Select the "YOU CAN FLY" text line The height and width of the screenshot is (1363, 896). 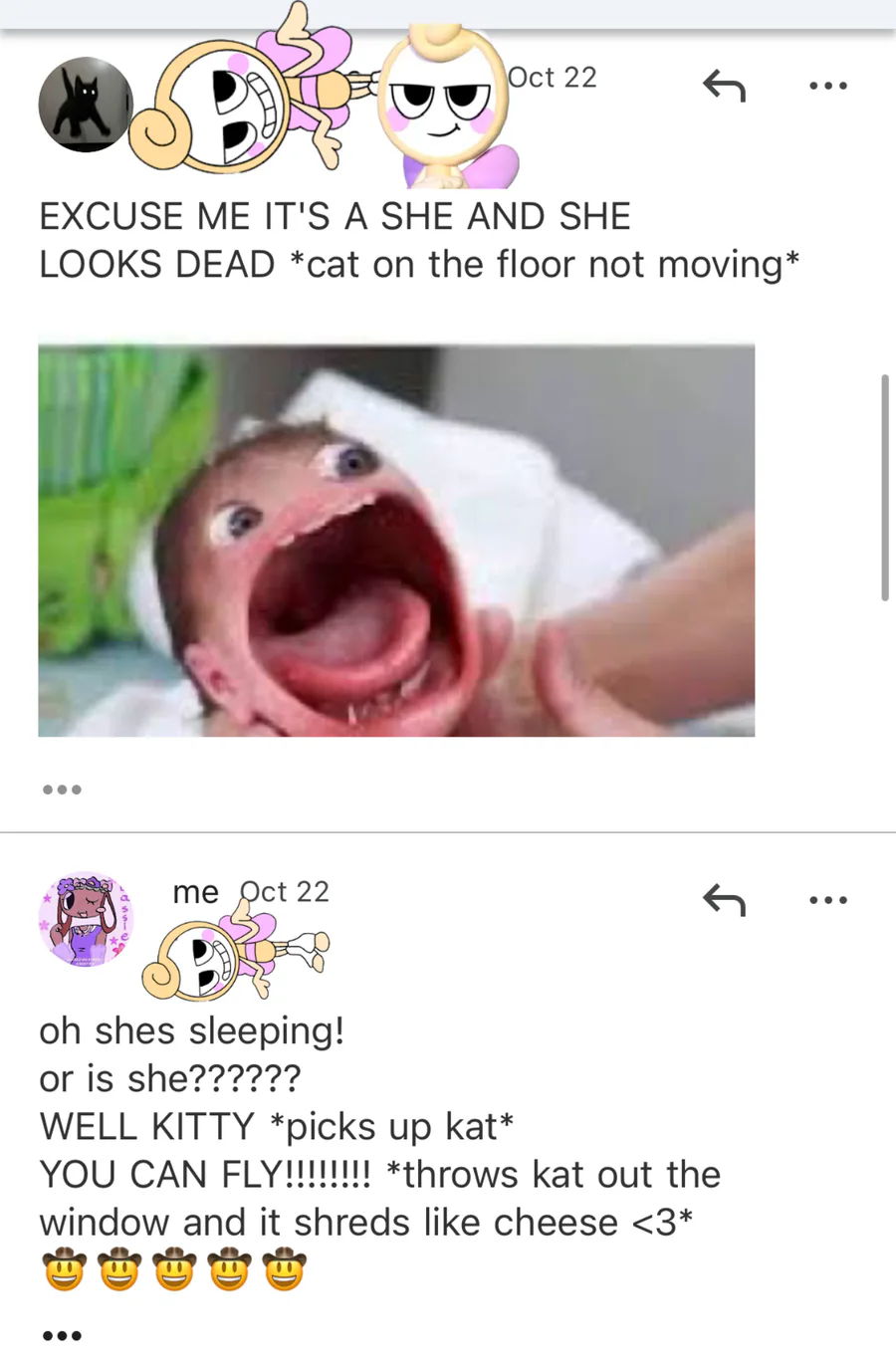coord(379,1175)
